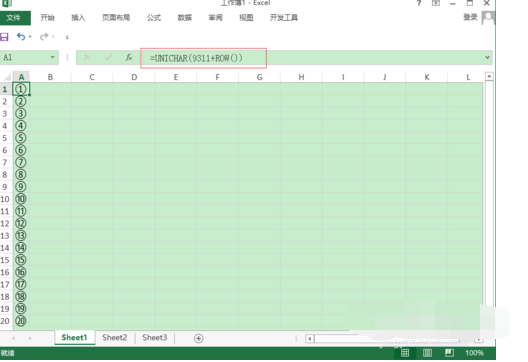Click cell A15 containing circled 15
The height and width of the screenshot is (362, 528).
(21, 260)
